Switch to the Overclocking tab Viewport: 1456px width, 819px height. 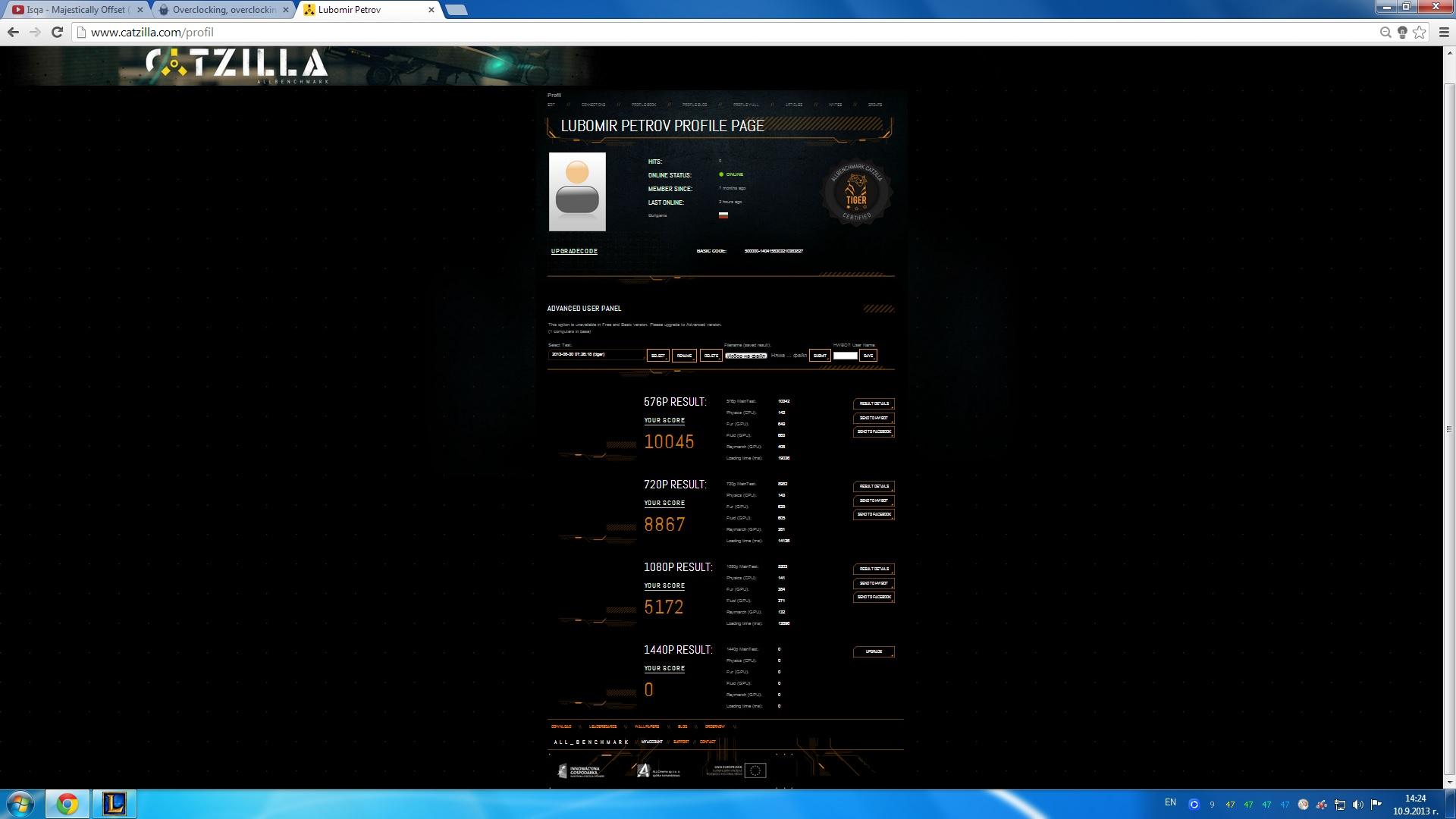pyautogui.click(x=224, y=10)
